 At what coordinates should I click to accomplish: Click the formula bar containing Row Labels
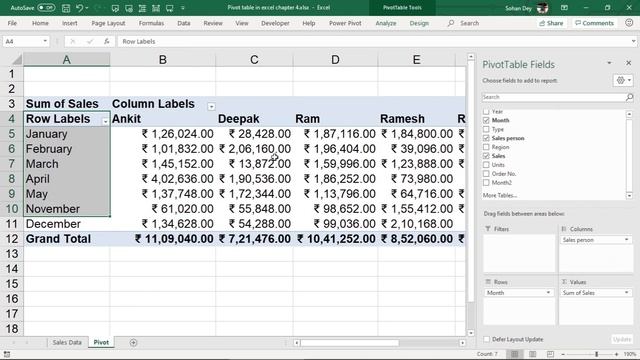373,41
